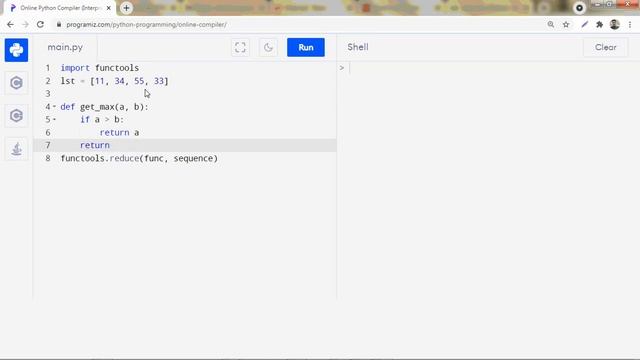Screen dimensions: 640x360
Task: Click the 'import functools' code line
Action: point(100,68)
